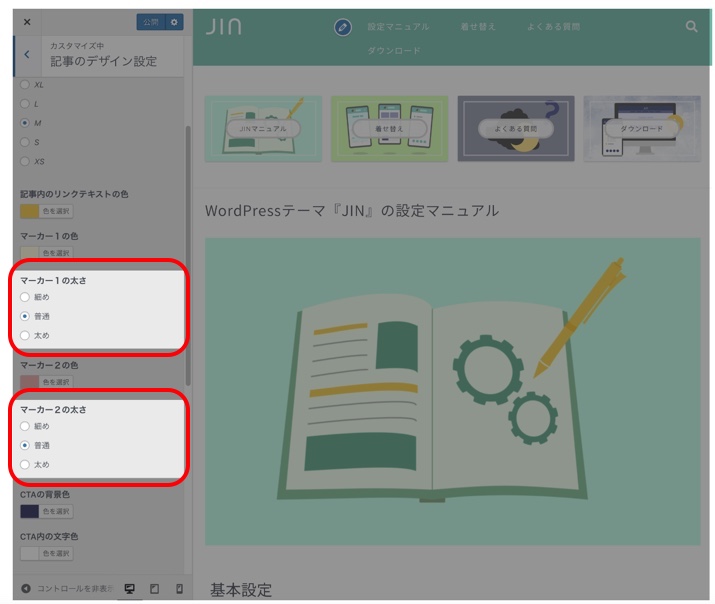Click the customizer panel scrollbar
The width and height of the screenshot is (715, 604).
tap(188, 255)
